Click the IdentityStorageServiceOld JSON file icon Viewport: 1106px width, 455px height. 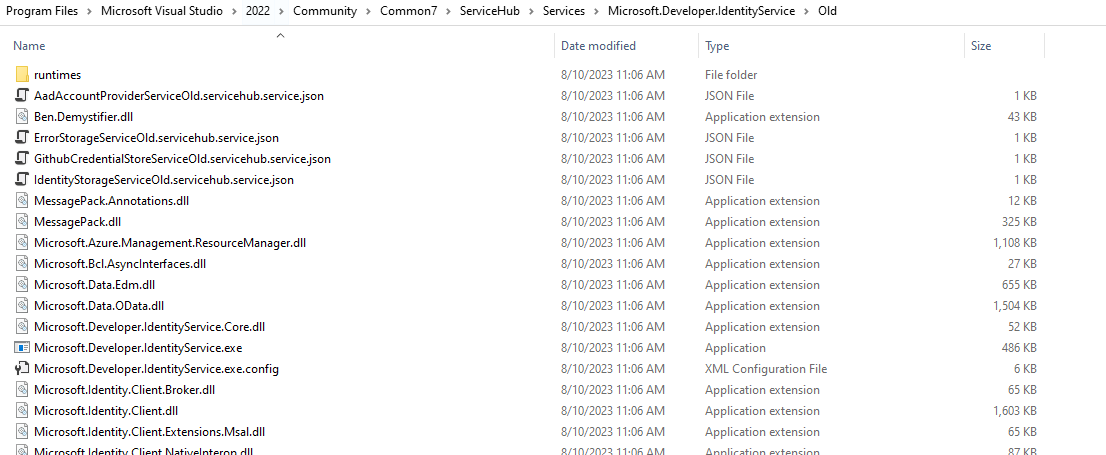tap(22, 180)
